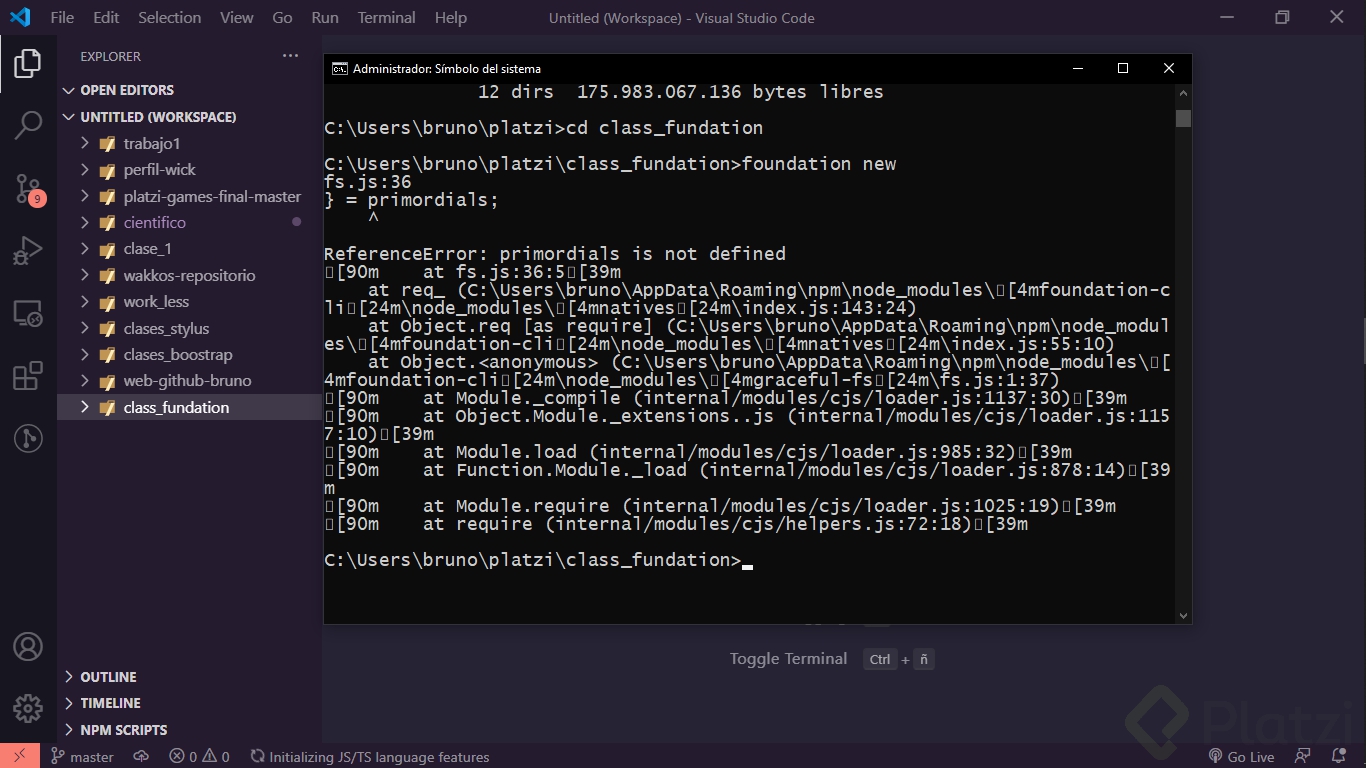
Task: Select the web-github-bruno folder
Action: [189, 381]
